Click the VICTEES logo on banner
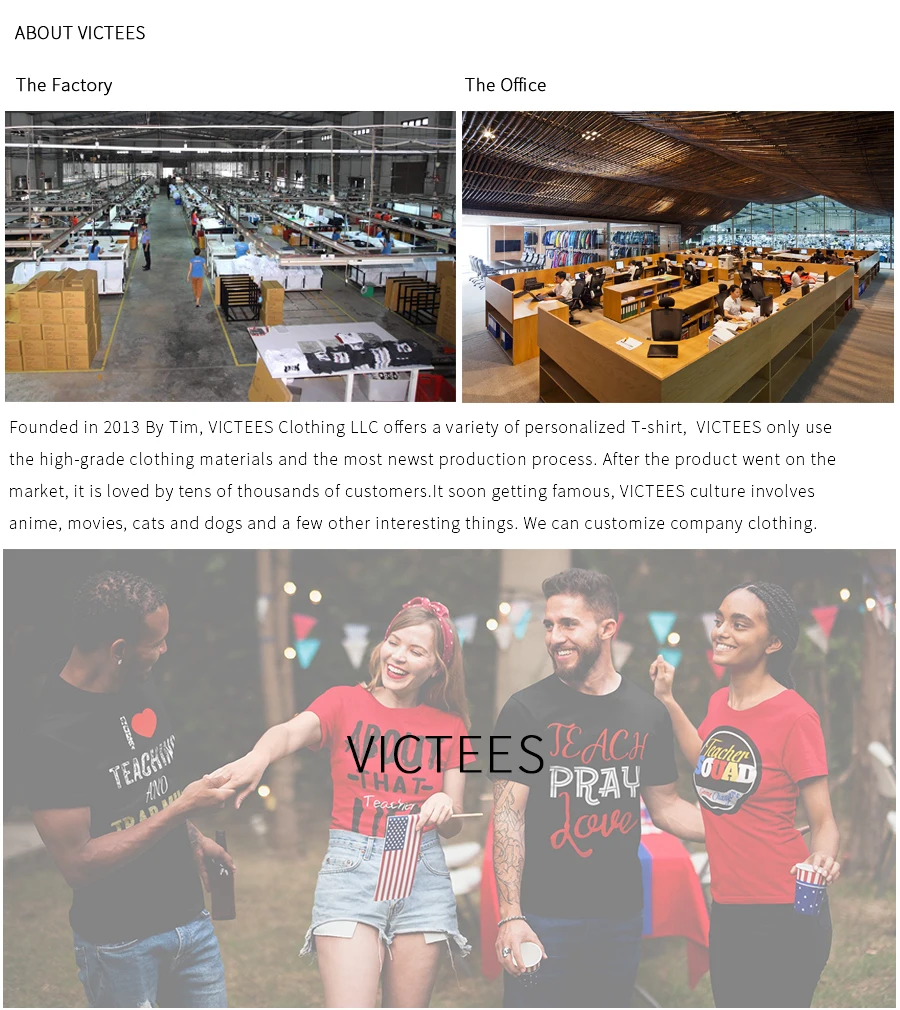900x1010 pixels. tap(445, 754)
